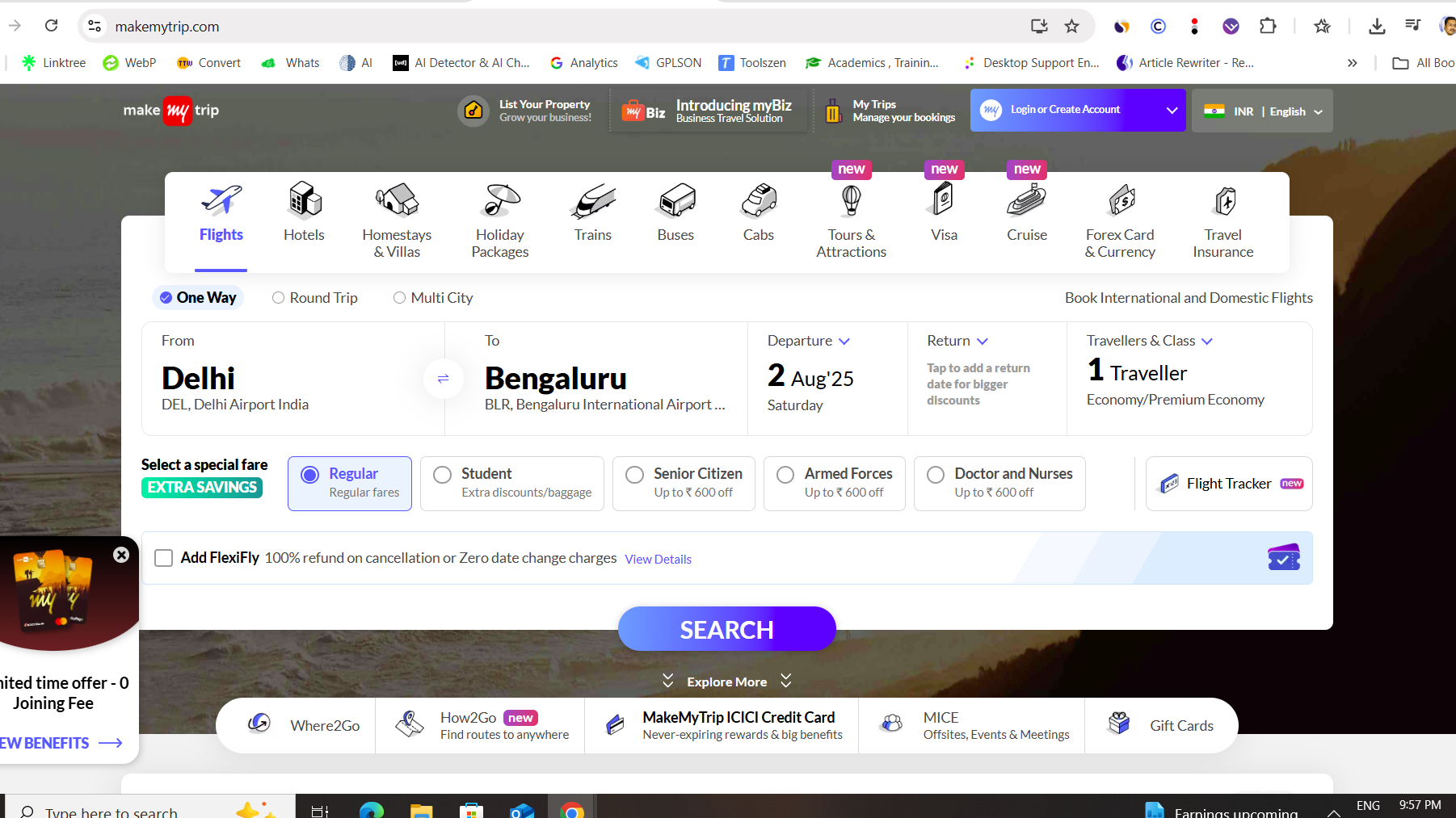Open Homestays & Villas house icon
Image resolution: width=1456 pixels, height=818 pixels.
[397, 200]
